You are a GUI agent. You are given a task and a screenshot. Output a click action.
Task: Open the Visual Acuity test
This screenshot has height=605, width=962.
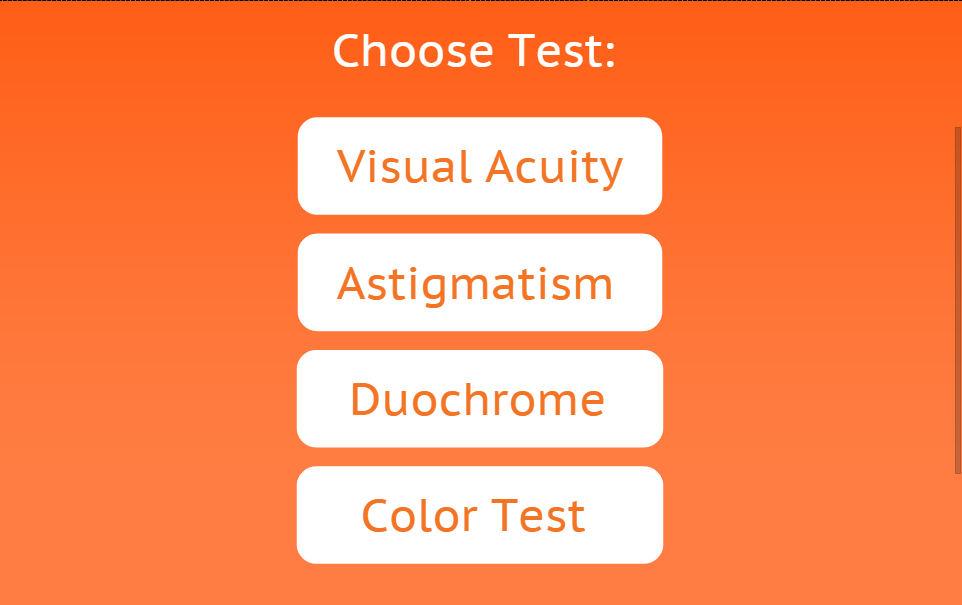(480, 166)
